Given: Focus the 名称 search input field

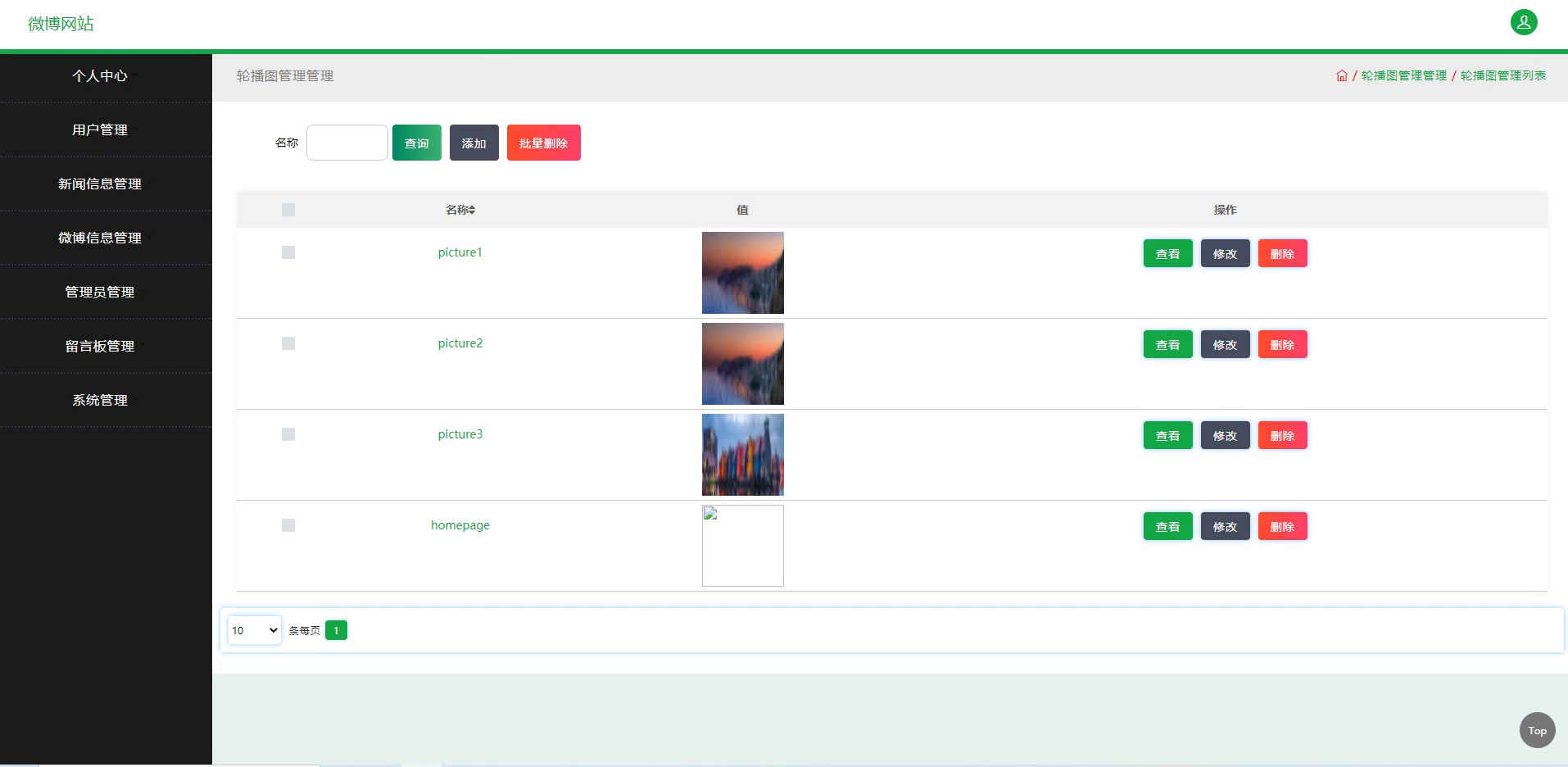Looking at the screenshot, I should coord(347,143).
